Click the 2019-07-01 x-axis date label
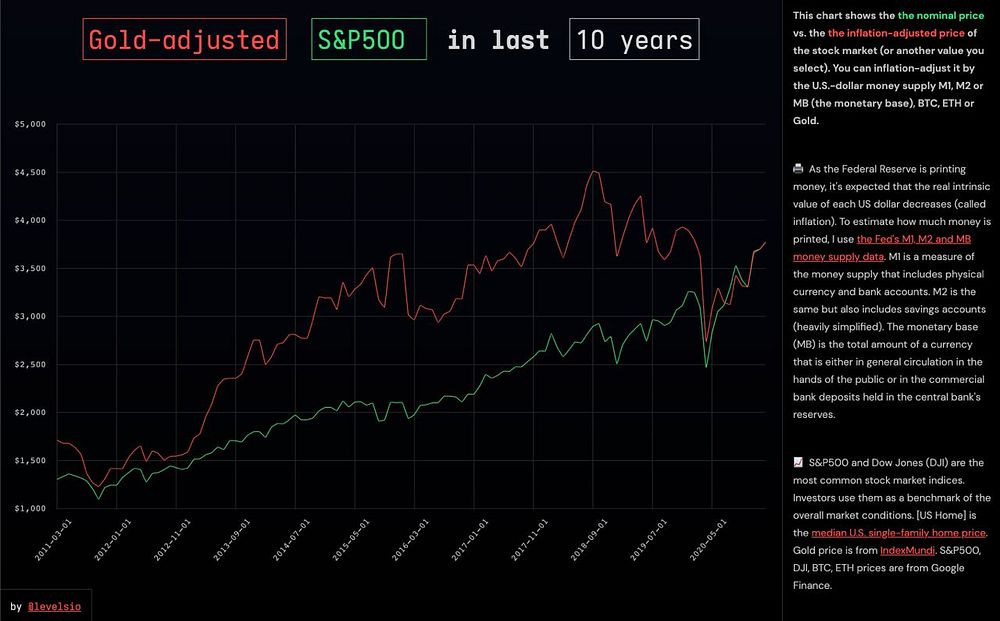This screenshot has width=1000, height=621. [x=648, y=540]
